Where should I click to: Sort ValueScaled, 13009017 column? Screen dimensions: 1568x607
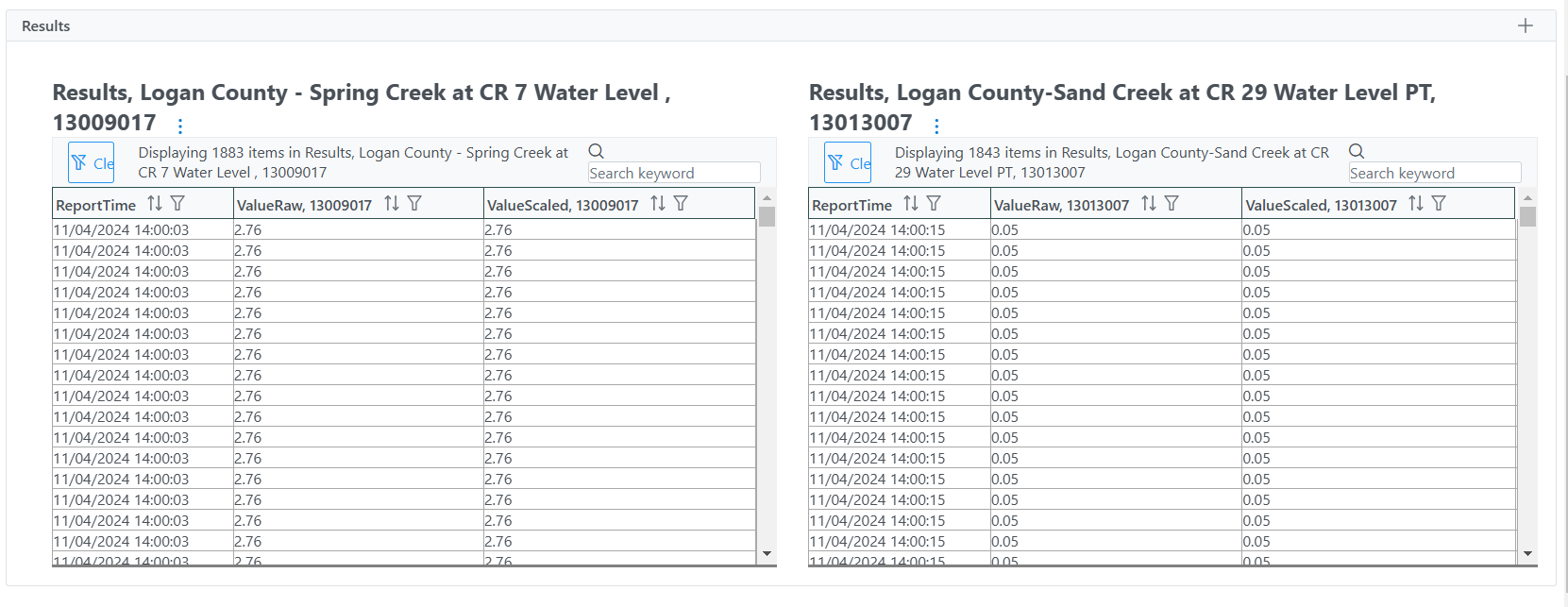click(658, 204)
